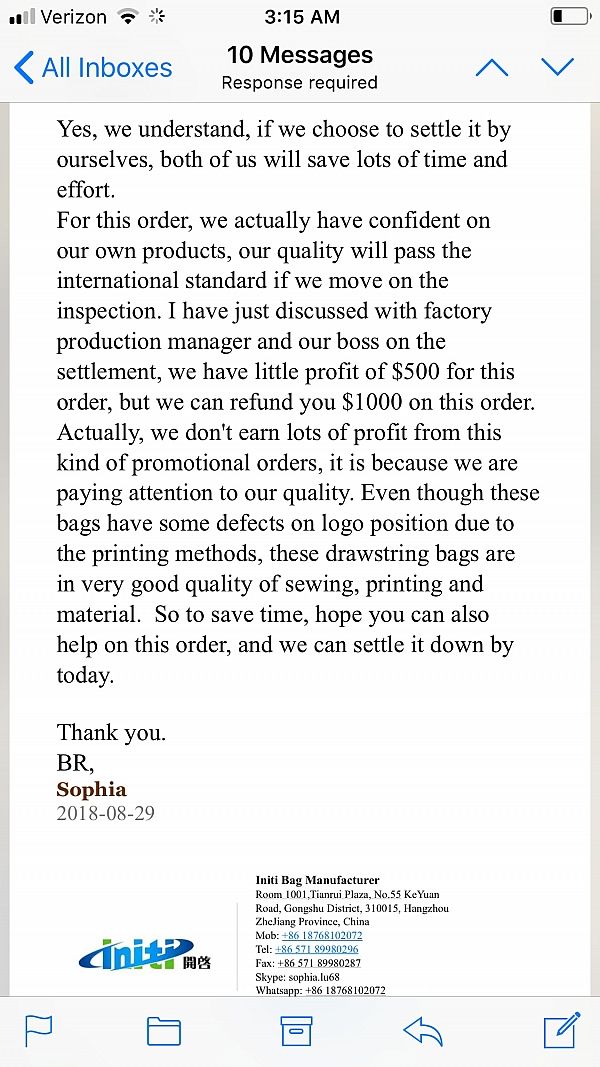Open the move-to-folder icon

[x=164, y=1031]
